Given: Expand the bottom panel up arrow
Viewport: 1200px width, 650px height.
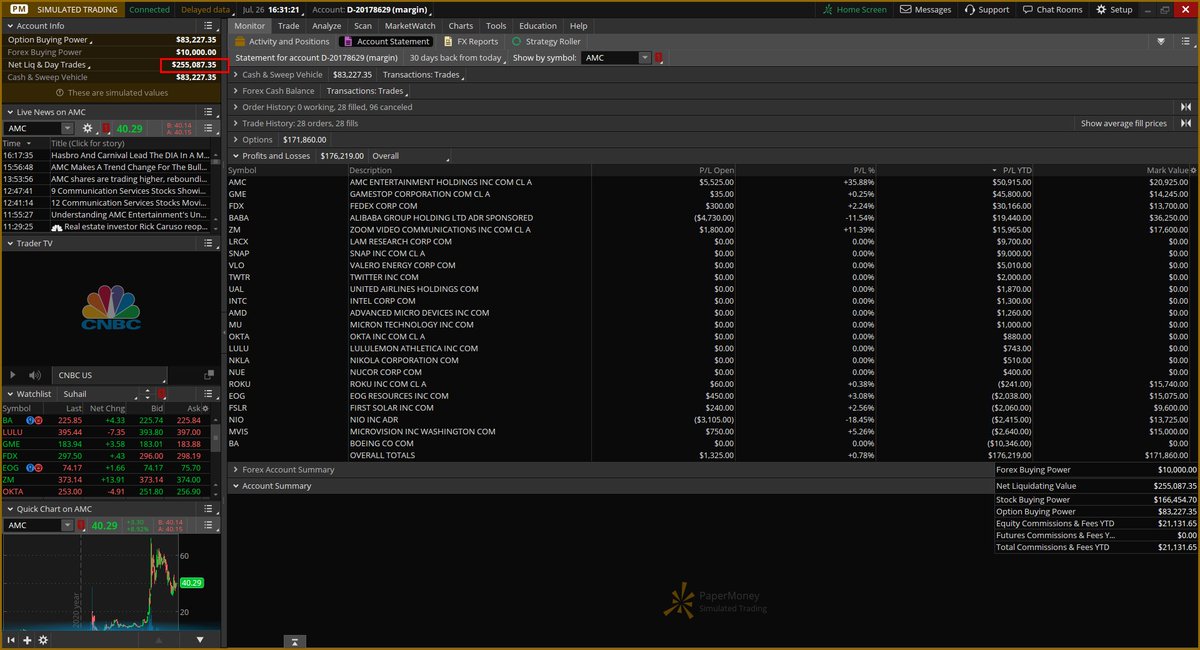Looking at the screenshot, I should 295,641.
